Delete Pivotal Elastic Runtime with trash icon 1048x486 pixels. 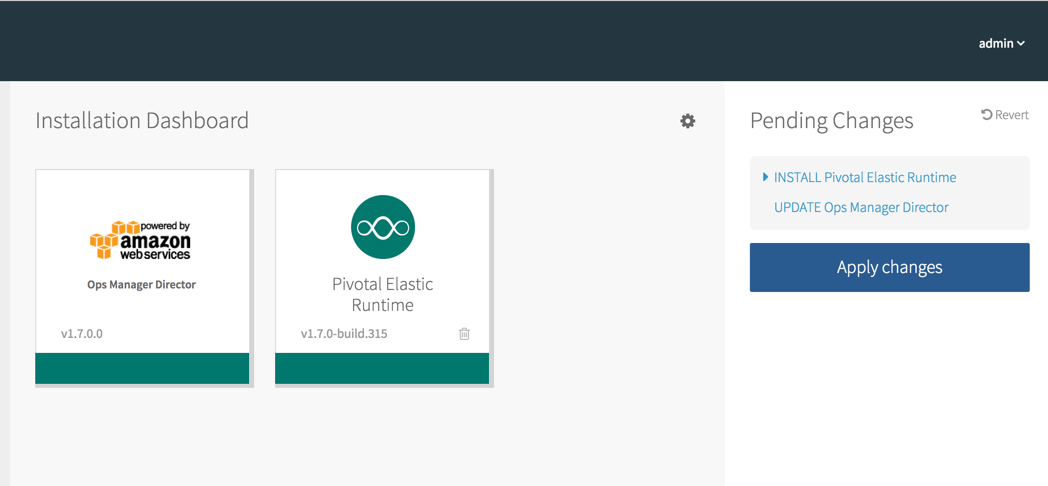(x=464, y=334)
